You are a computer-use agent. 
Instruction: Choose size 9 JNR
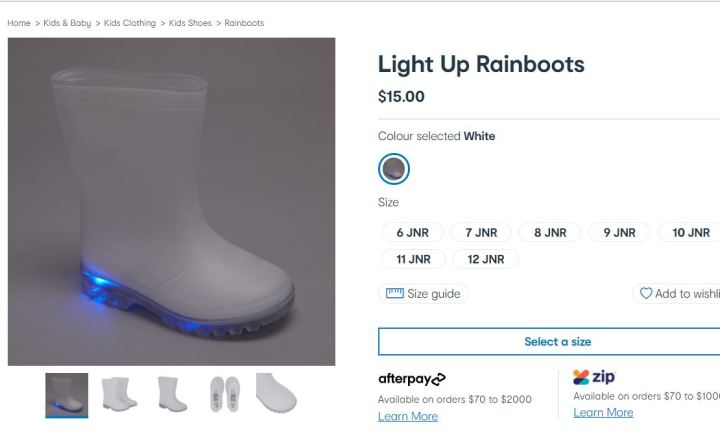[619, 232]
